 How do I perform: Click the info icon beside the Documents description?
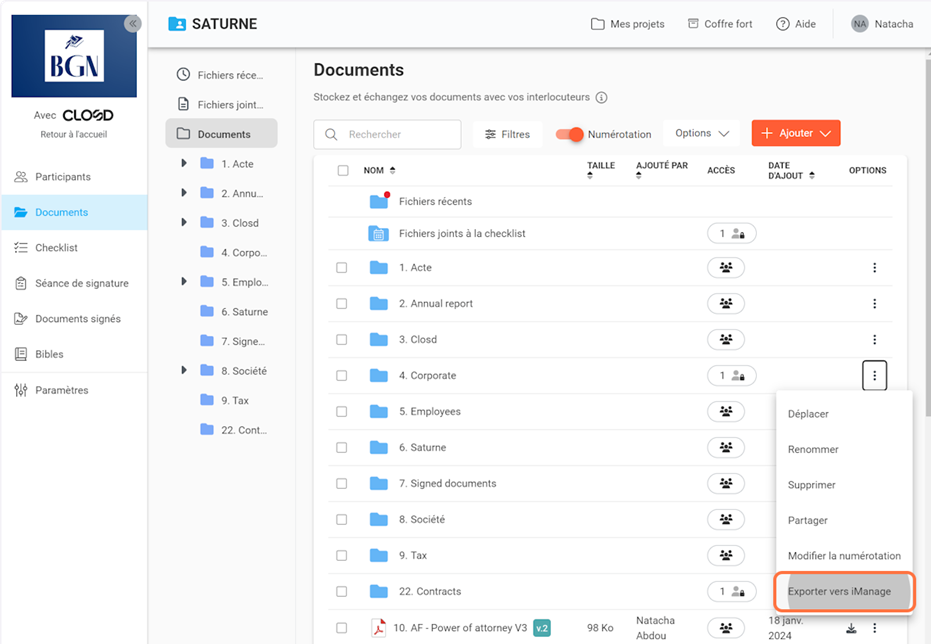601,98
